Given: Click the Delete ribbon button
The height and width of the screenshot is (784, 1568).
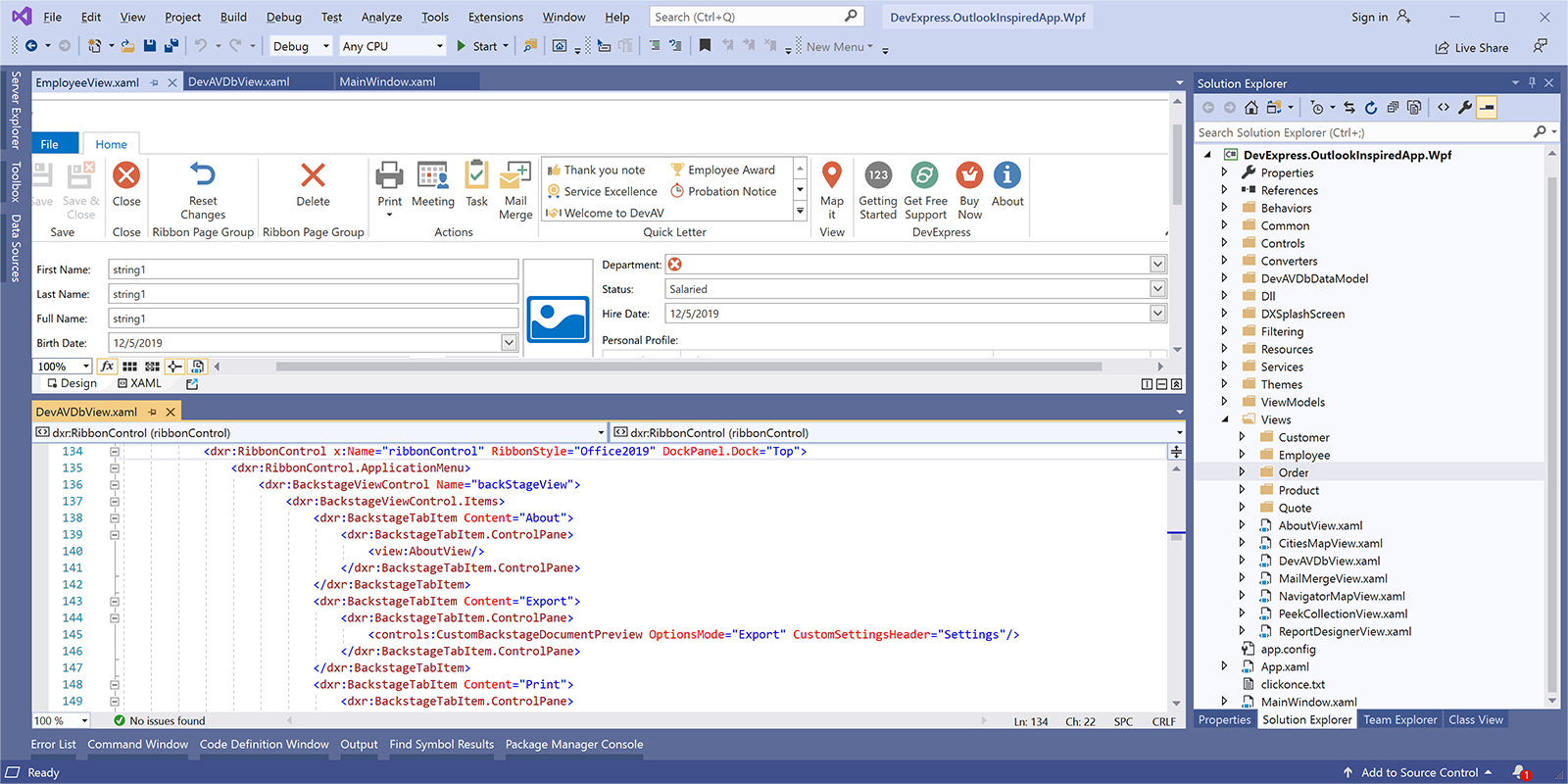Looking at the screenshot, I should pyautogui.click(x=313, y=184).
